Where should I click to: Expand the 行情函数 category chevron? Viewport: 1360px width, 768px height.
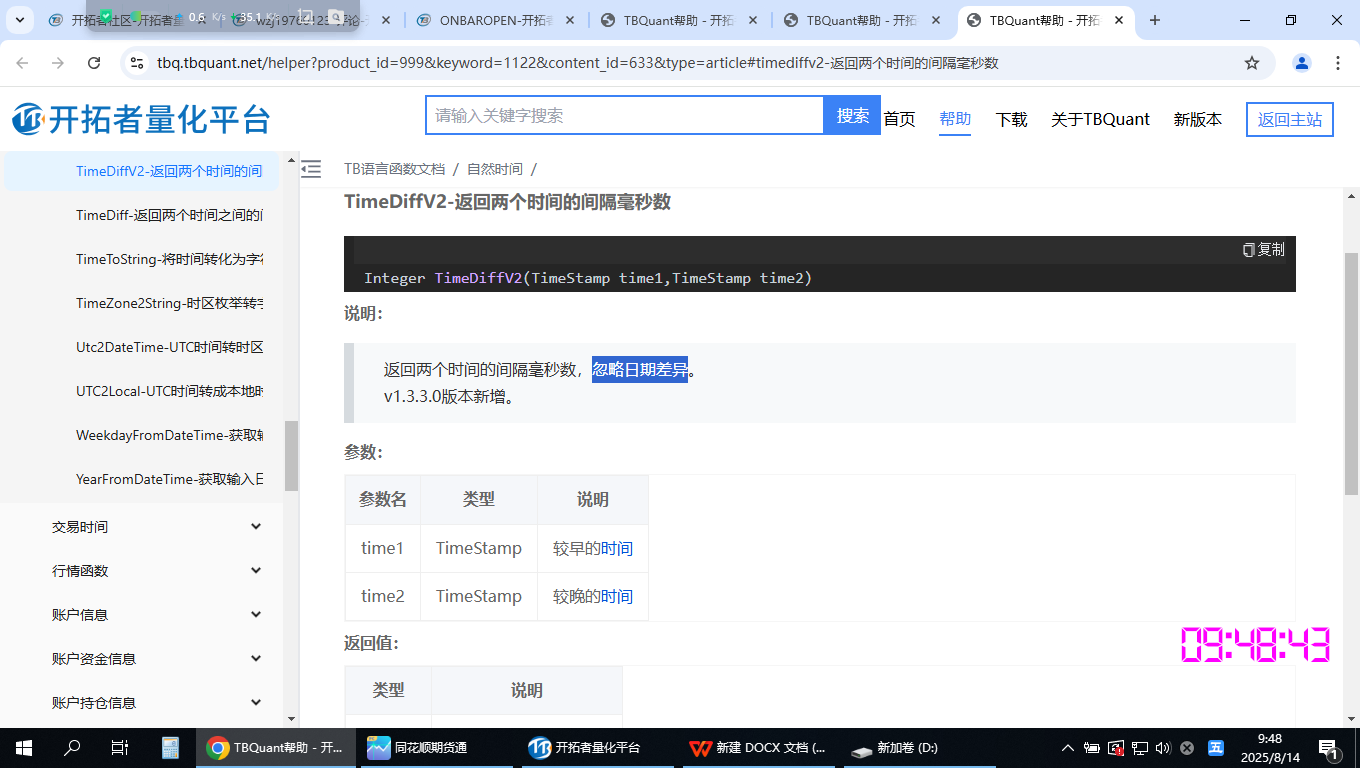(x=256, y=571)
